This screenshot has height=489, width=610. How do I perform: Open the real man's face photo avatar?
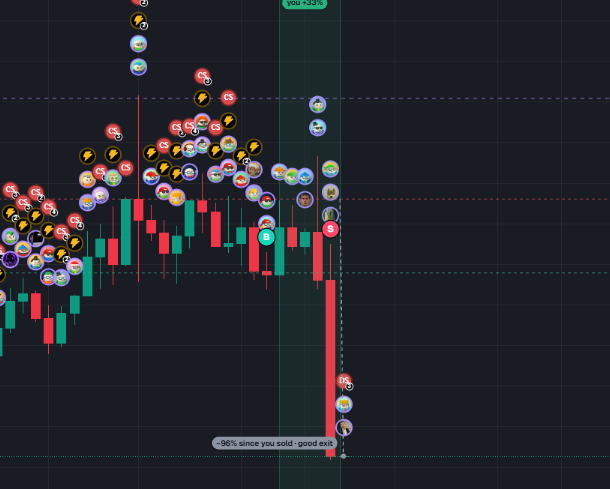(305, 200)
